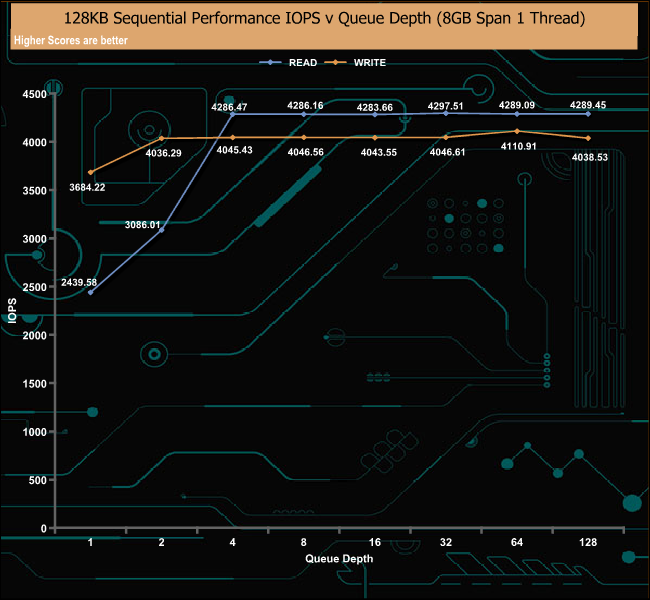This screenshot has height=600, width=650.
Task: Select WRITE data label 4110.91
Action: [x=519, y=146]
